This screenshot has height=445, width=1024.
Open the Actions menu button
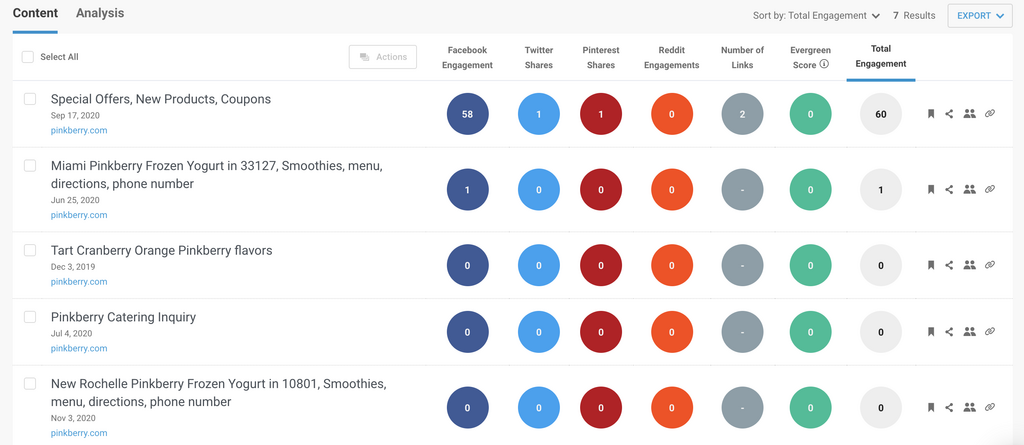[x=383, y=57]
